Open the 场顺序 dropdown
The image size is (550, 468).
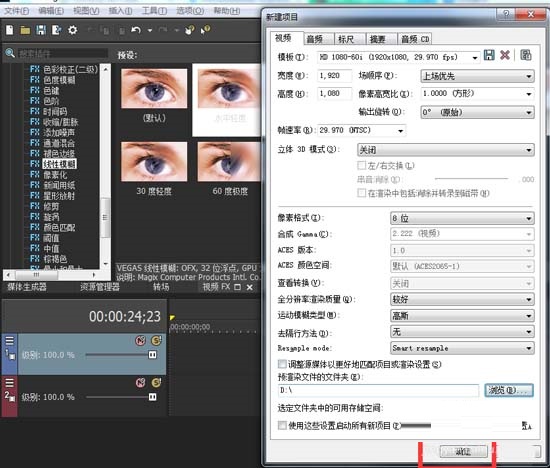[x=477, y=76]
